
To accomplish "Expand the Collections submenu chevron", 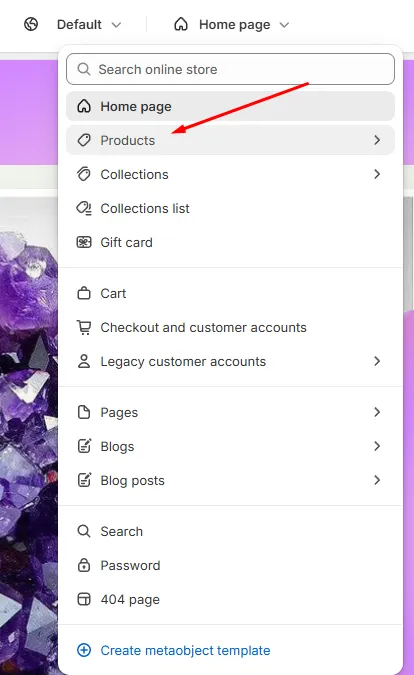I will tap(377, 174).
